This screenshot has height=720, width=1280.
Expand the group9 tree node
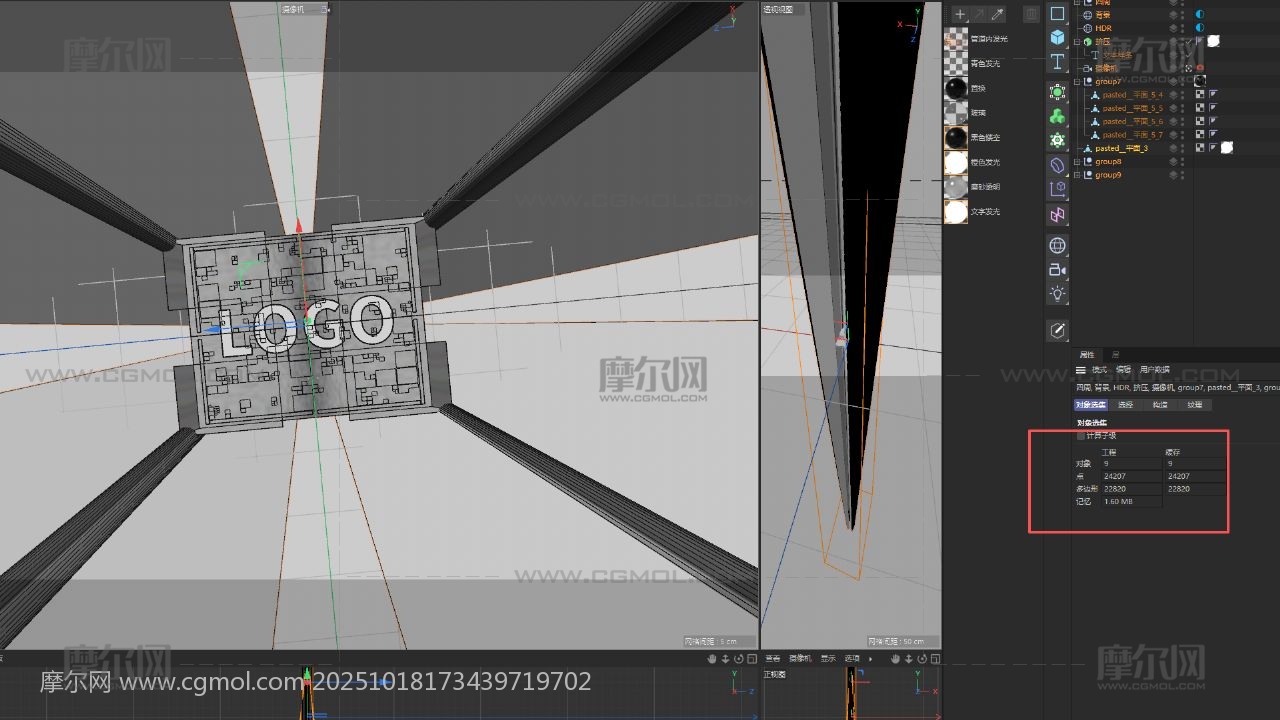pos(1078,175)
